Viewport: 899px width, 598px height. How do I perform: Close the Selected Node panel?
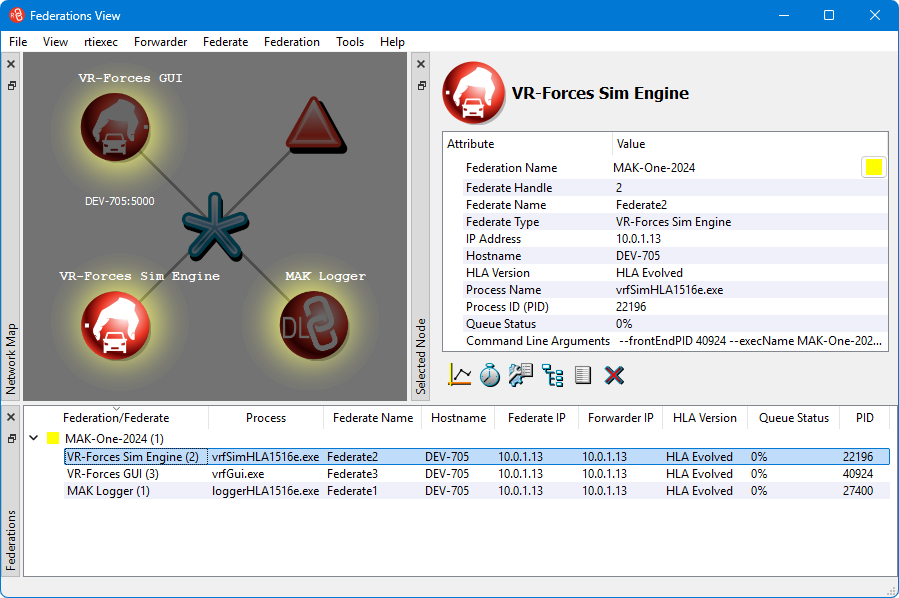[x=421, y=64]
